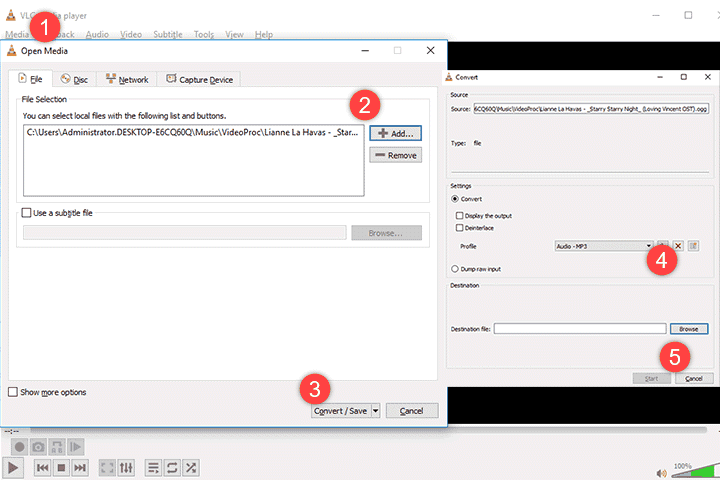Screen dimensions: 720x480
Task: Adjust the volume slider at 100%
Action: coord(695,471)
